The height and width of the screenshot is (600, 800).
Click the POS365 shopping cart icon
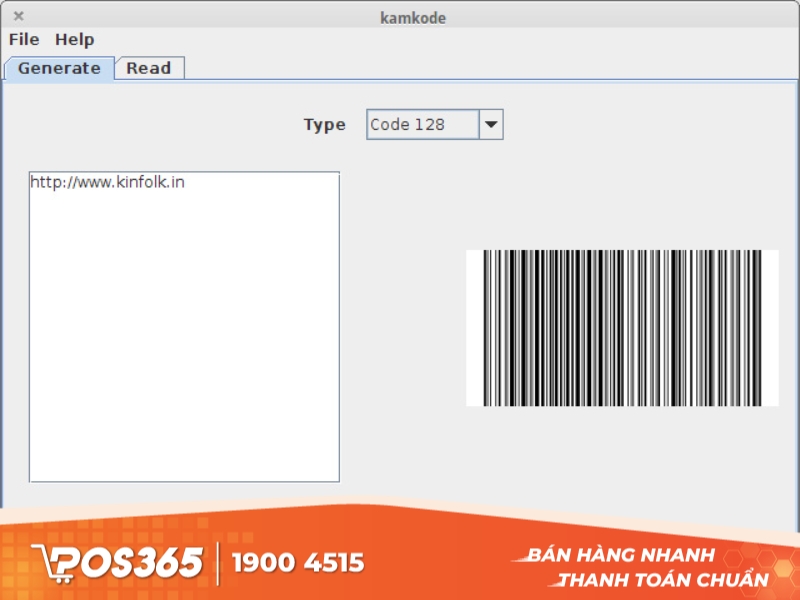(51, 562)
